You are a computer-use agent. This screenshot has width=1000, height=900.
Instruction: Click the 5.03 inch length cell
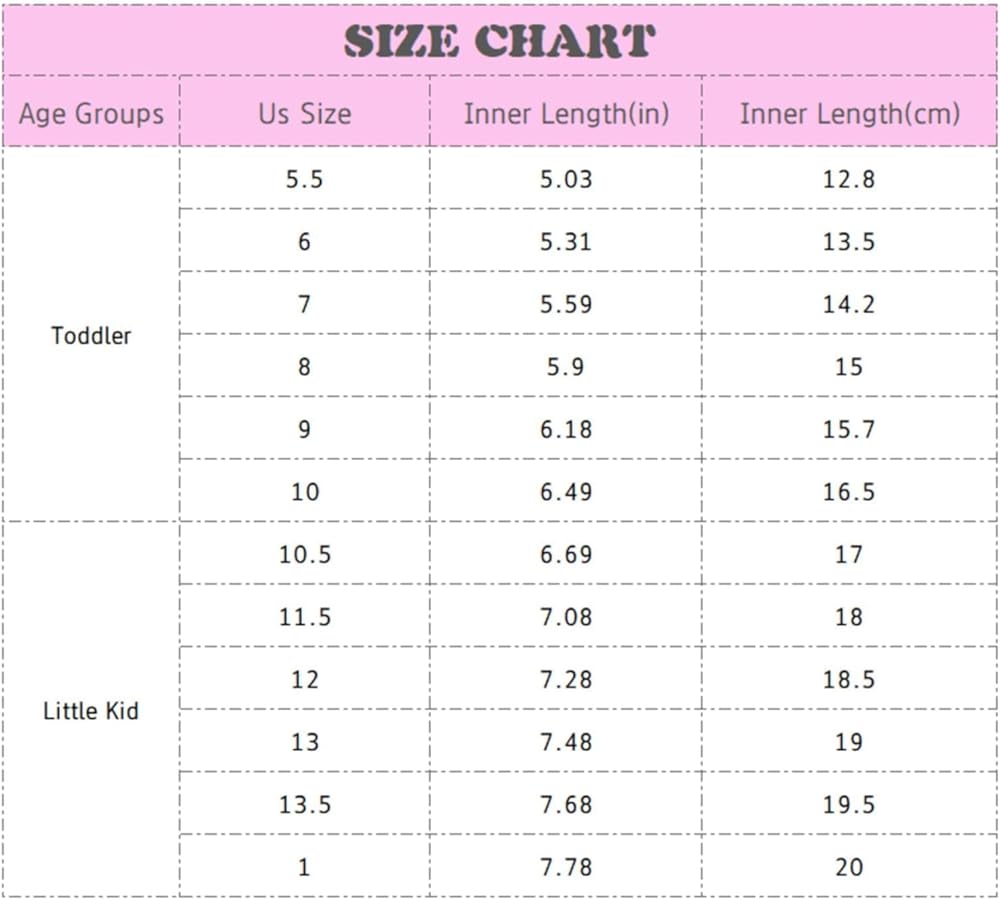[x=566, y=180]
